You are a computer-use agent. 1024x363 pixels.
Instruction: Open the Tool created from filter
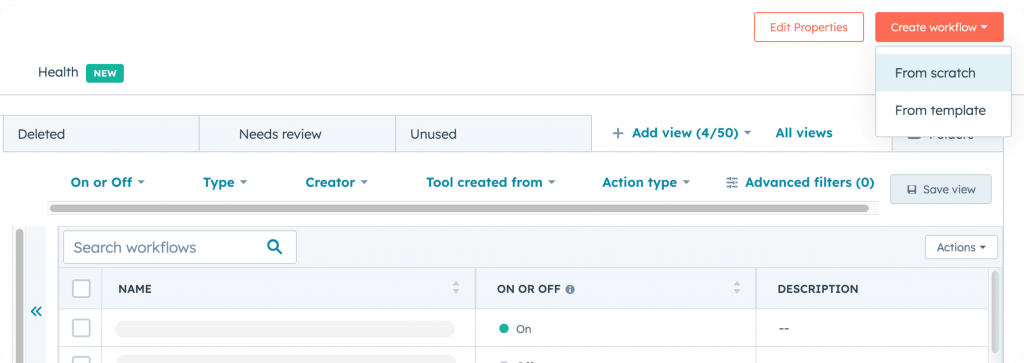[490, 183]
